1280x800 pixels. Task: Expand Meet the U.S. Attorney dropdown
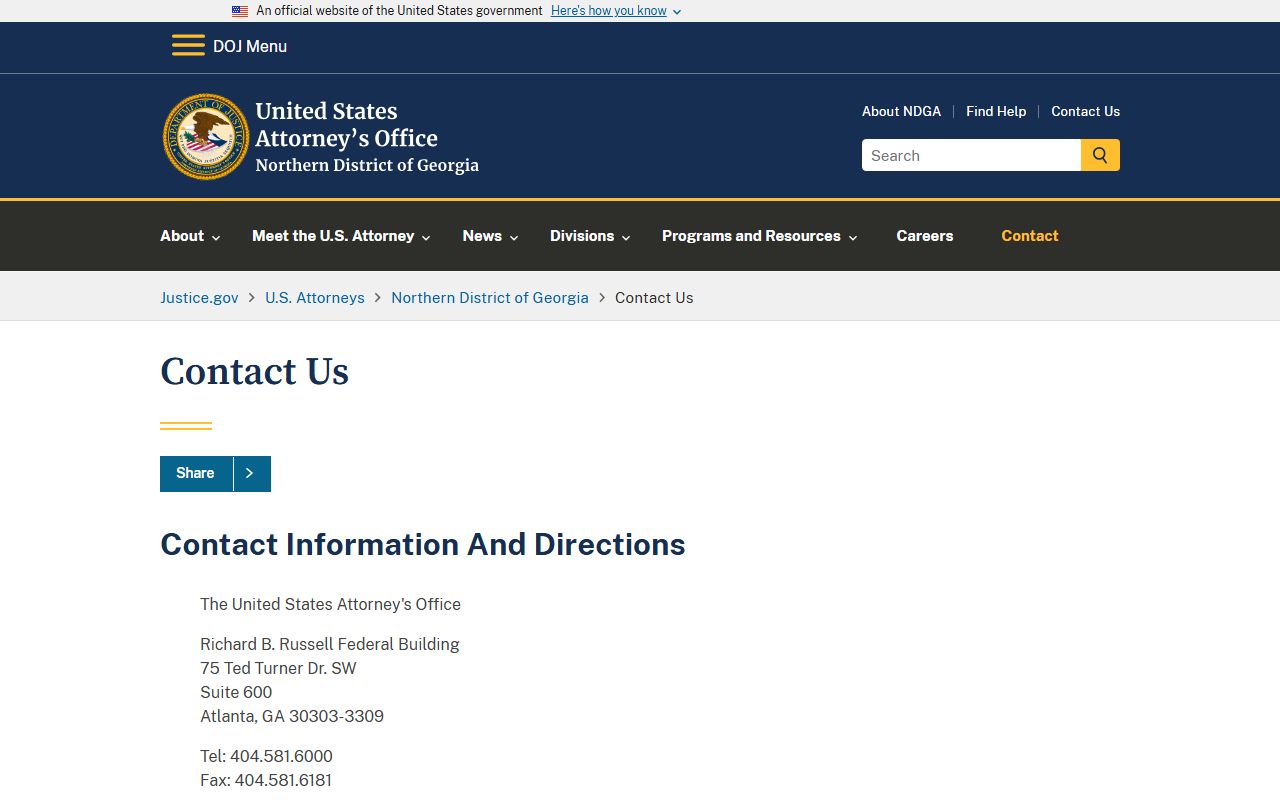pos(341,236)
